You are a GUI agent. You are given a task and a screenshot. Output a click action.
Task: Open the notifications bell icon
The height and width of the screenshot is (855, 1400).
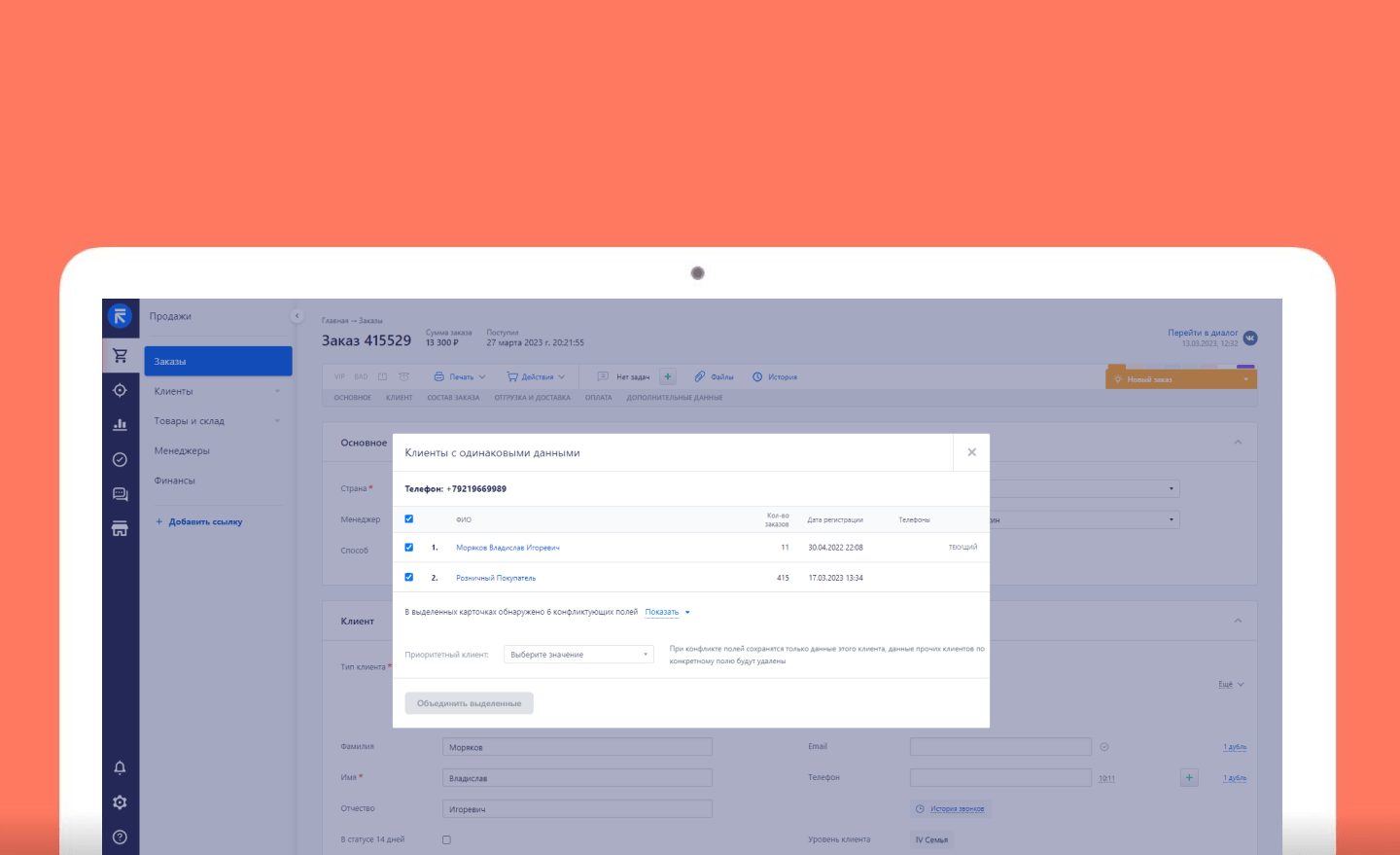pos(120,767)
